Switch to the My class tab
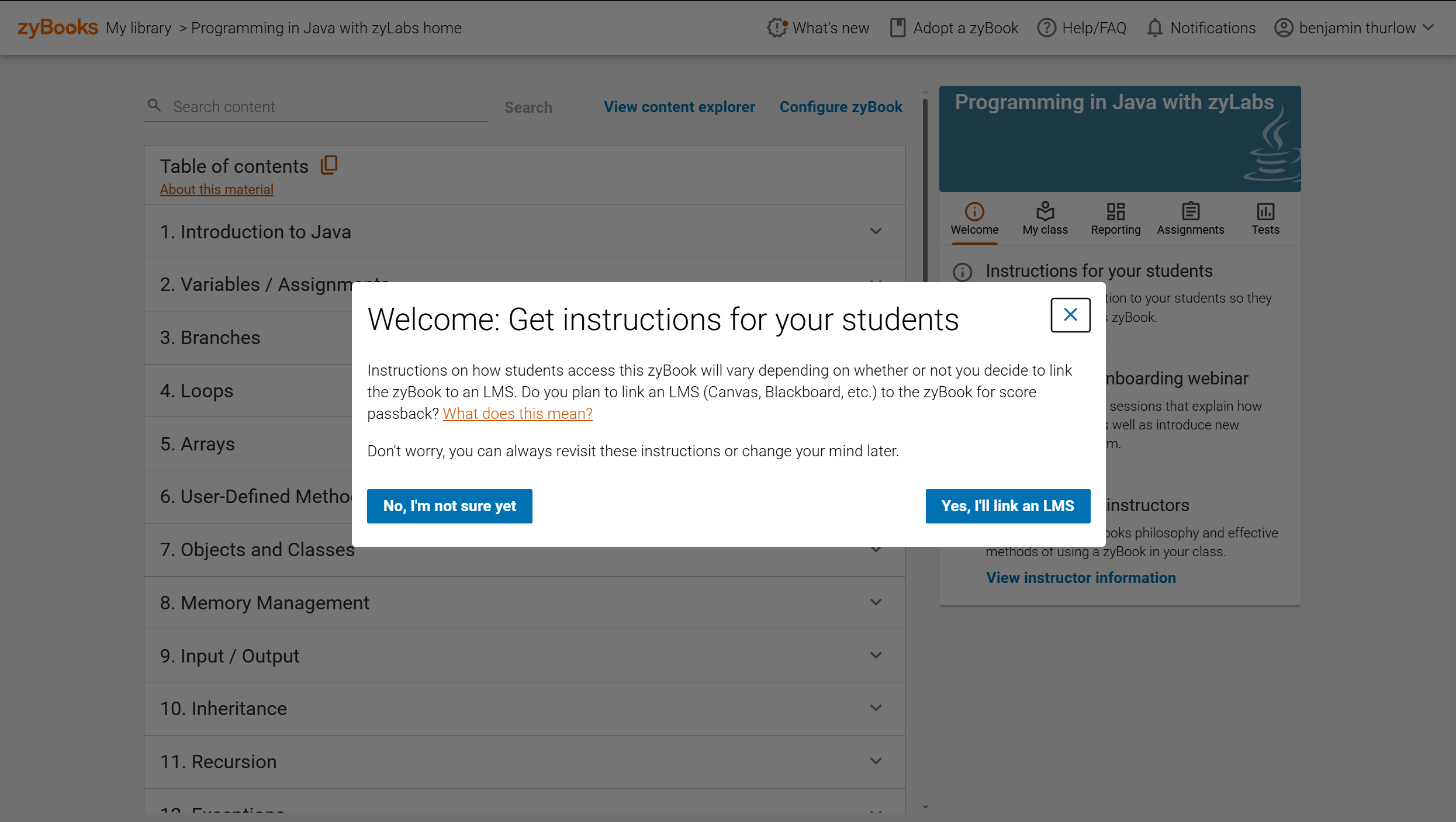 pos(1045,219)
